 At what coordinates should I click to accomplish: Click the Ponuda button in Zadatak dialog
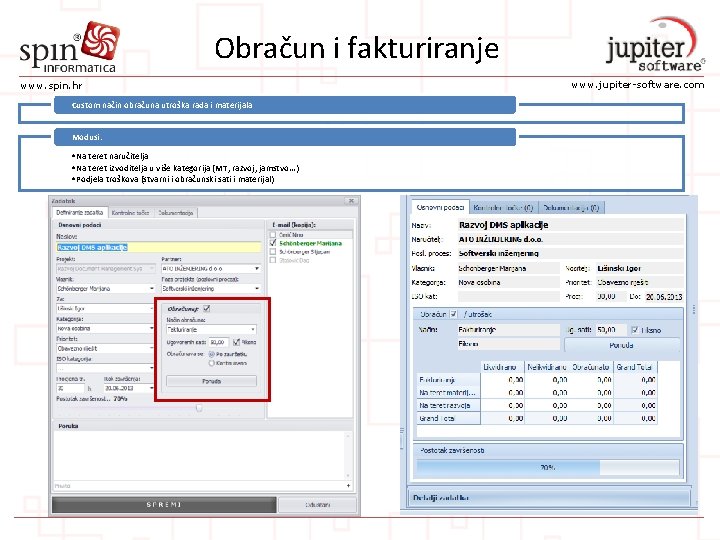(x=211, y=381)
